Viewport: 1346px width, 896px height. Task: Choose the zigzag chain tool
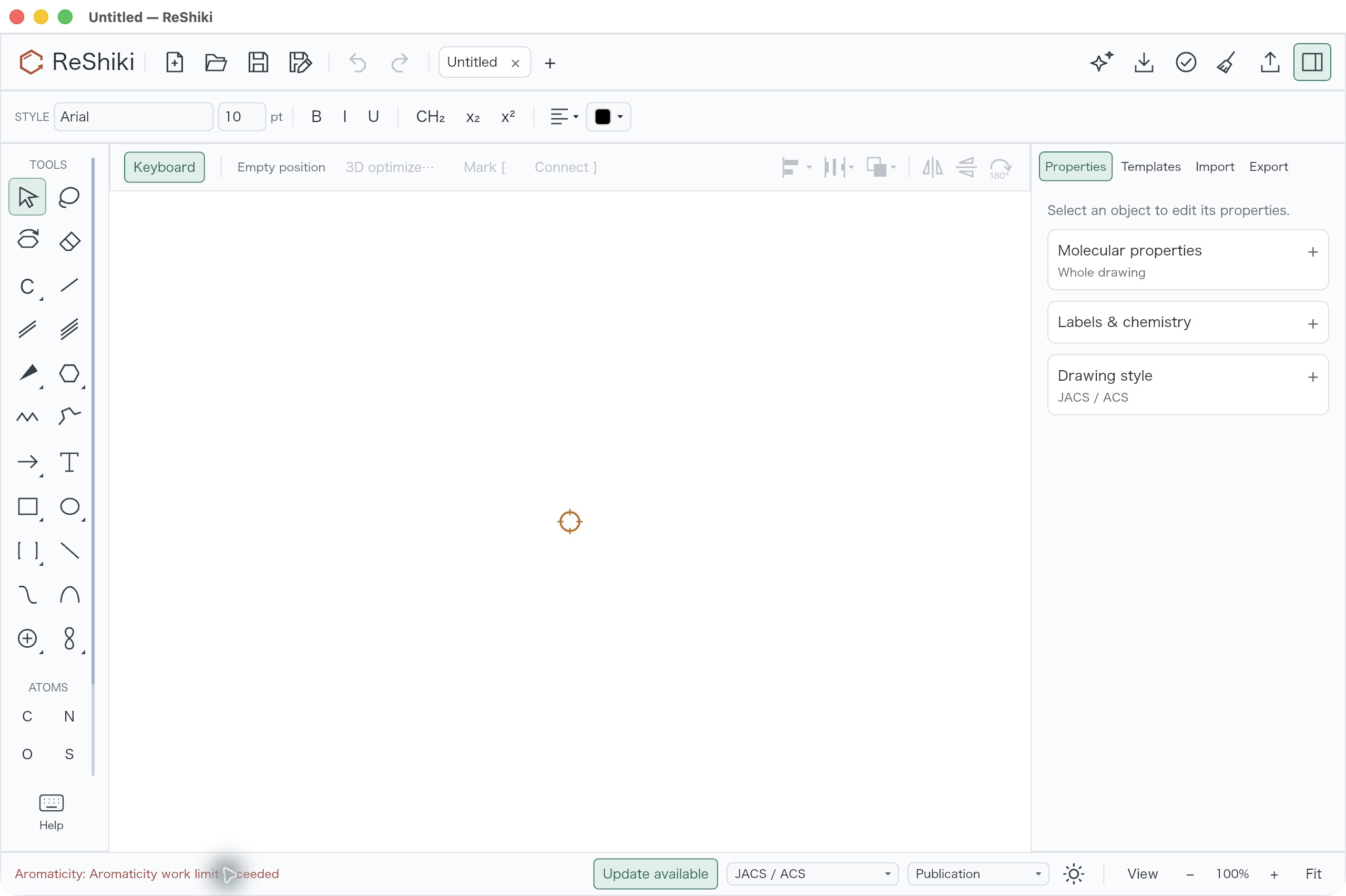point(27,417)
